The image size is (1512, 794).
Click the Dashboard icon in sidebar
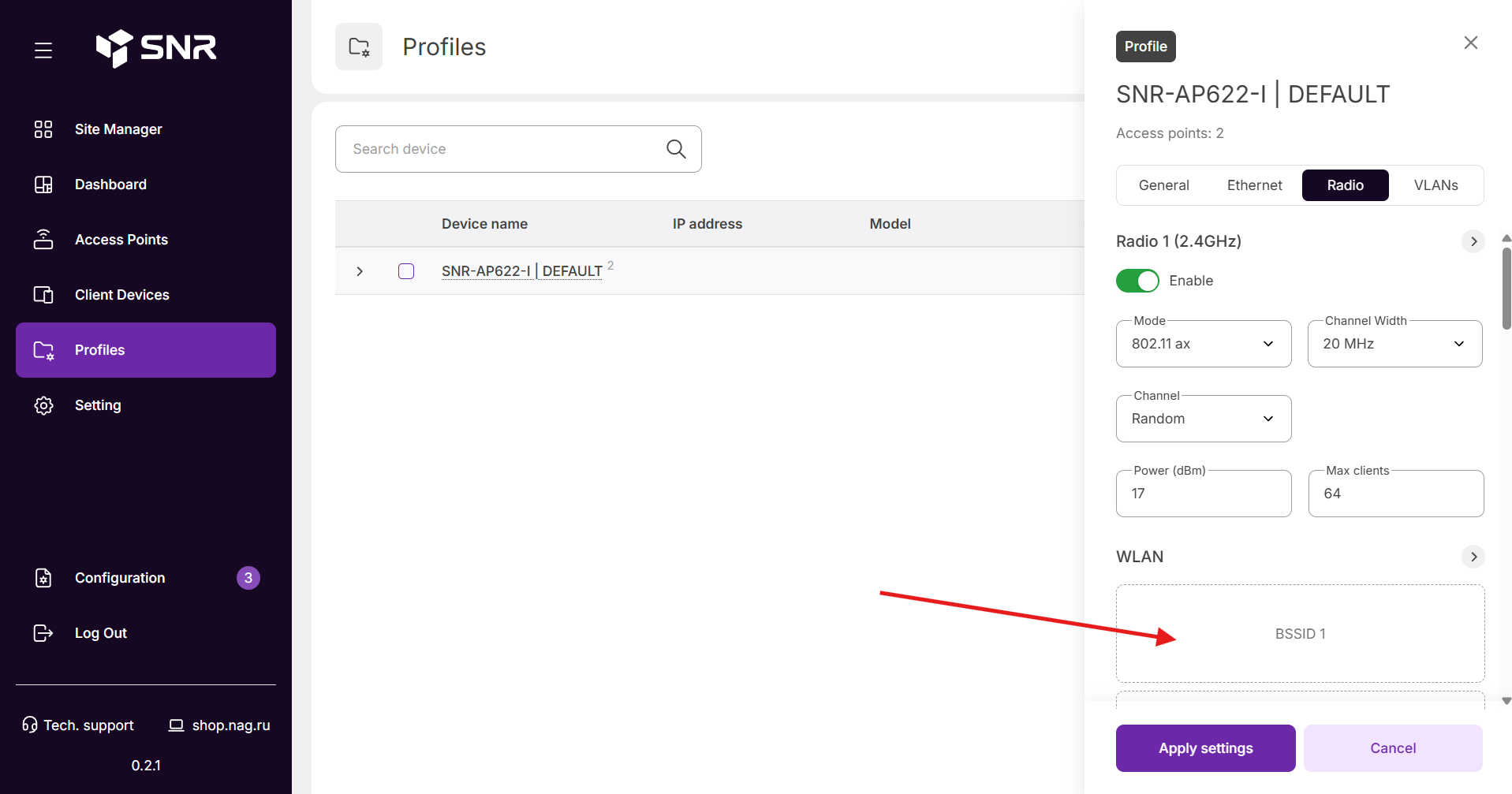(x=43, y=185)
